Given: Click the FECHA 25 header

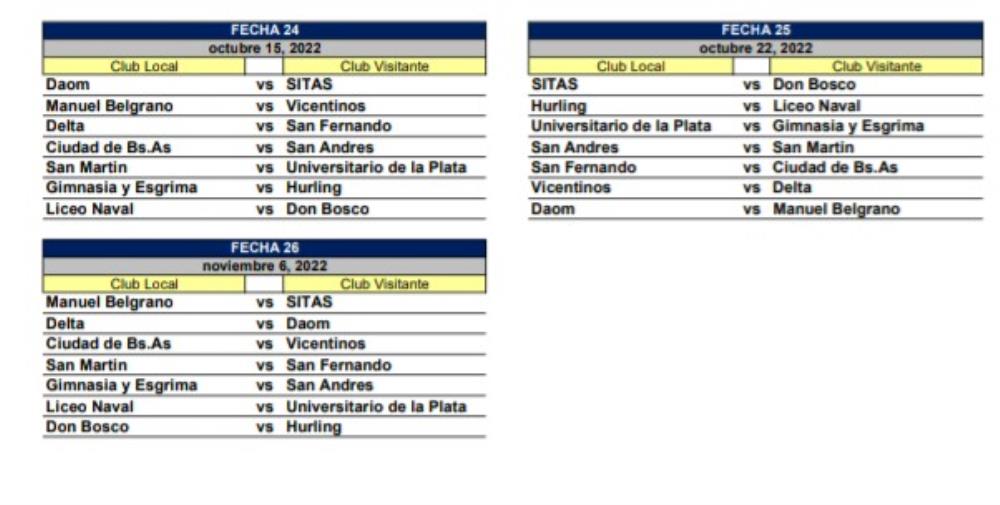Looking at the screenshot, I should coord(755,30).
